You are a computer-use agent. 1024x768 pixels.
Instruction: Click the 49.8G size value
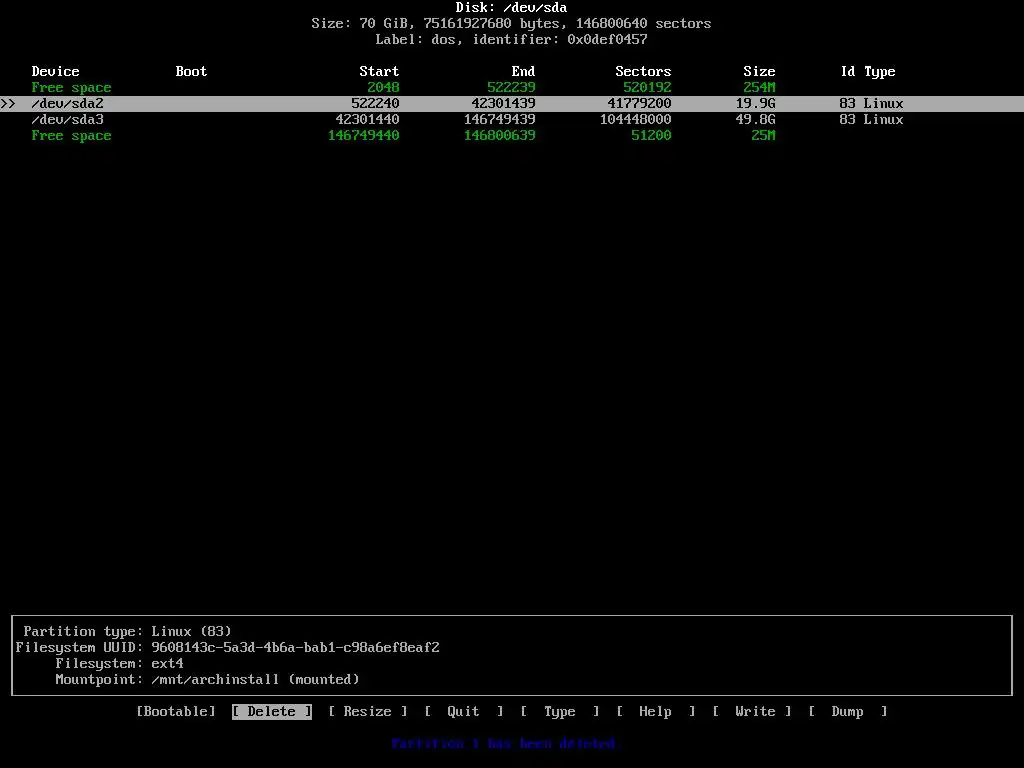tap(756, 120)
